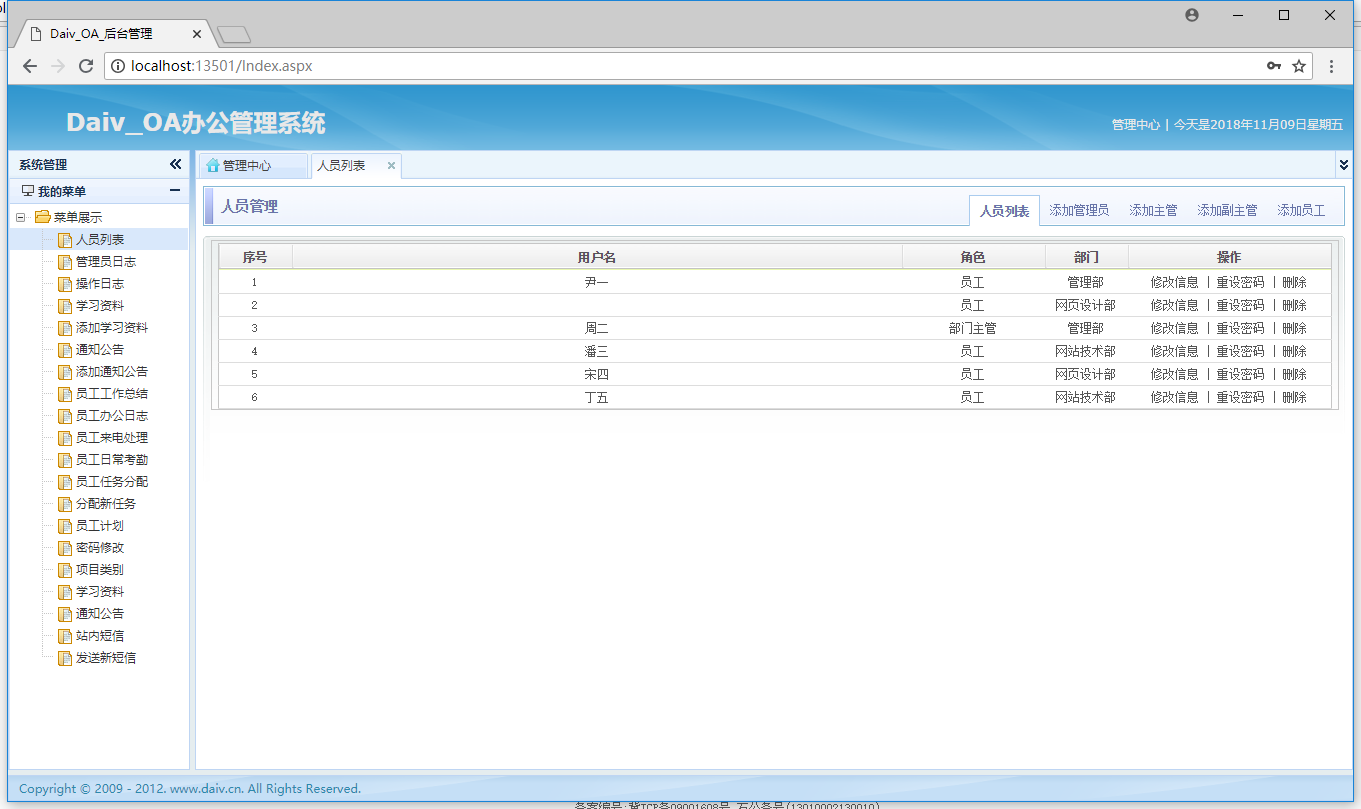Click 删除 in row number 2
The width and height of the screenshot is (1361, 809).
pos(1294,305)
